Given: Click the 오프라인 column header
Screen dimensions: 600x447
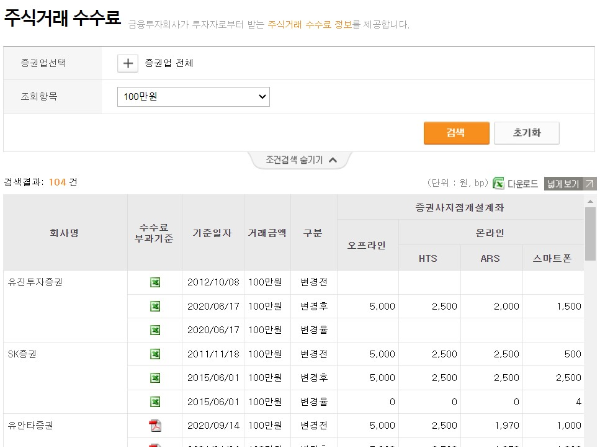Looking at the screenshot, I should [x=367, y=245].
